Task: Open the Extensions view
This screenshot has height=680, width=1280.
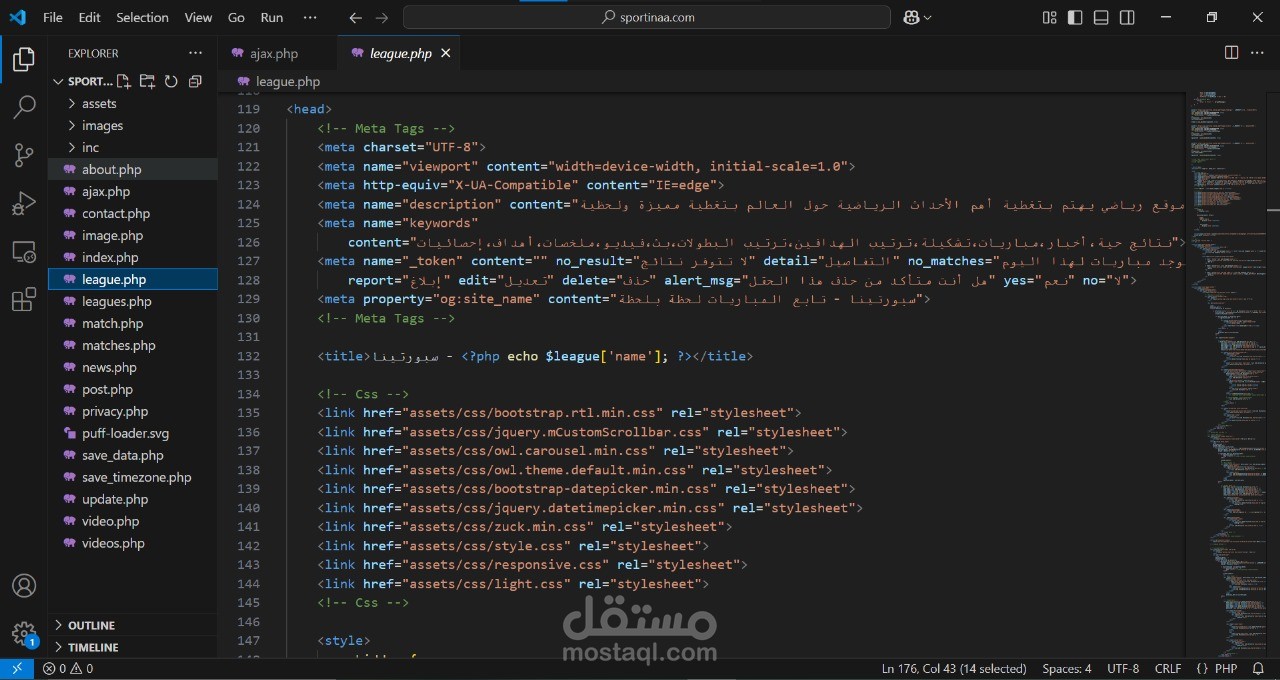Action: (x=23, y=299)
